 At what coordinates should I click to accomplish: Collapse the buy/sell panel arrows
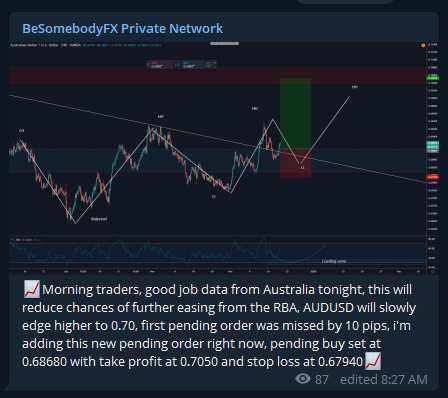pyautogui.click(x=215, y=64)
